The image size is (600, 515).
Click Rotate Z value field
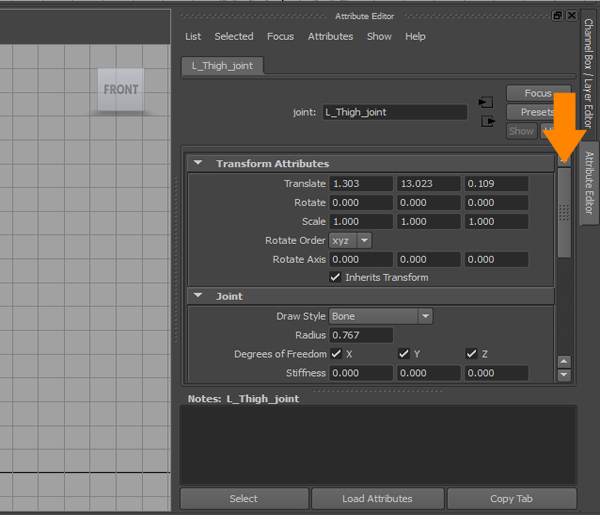(x=496, y=202)
